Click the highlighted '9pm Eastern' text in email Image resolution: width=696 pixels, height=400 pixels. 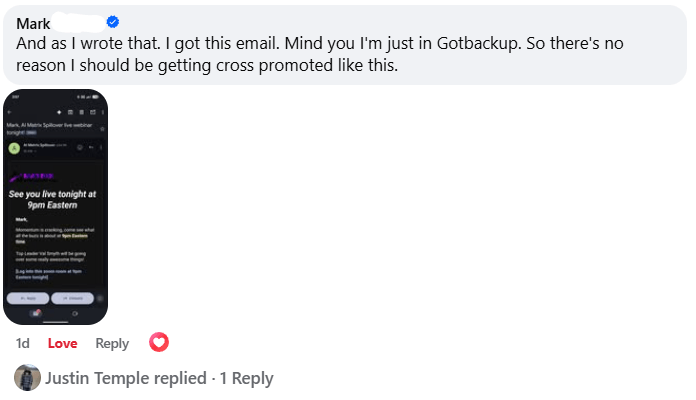75,235
